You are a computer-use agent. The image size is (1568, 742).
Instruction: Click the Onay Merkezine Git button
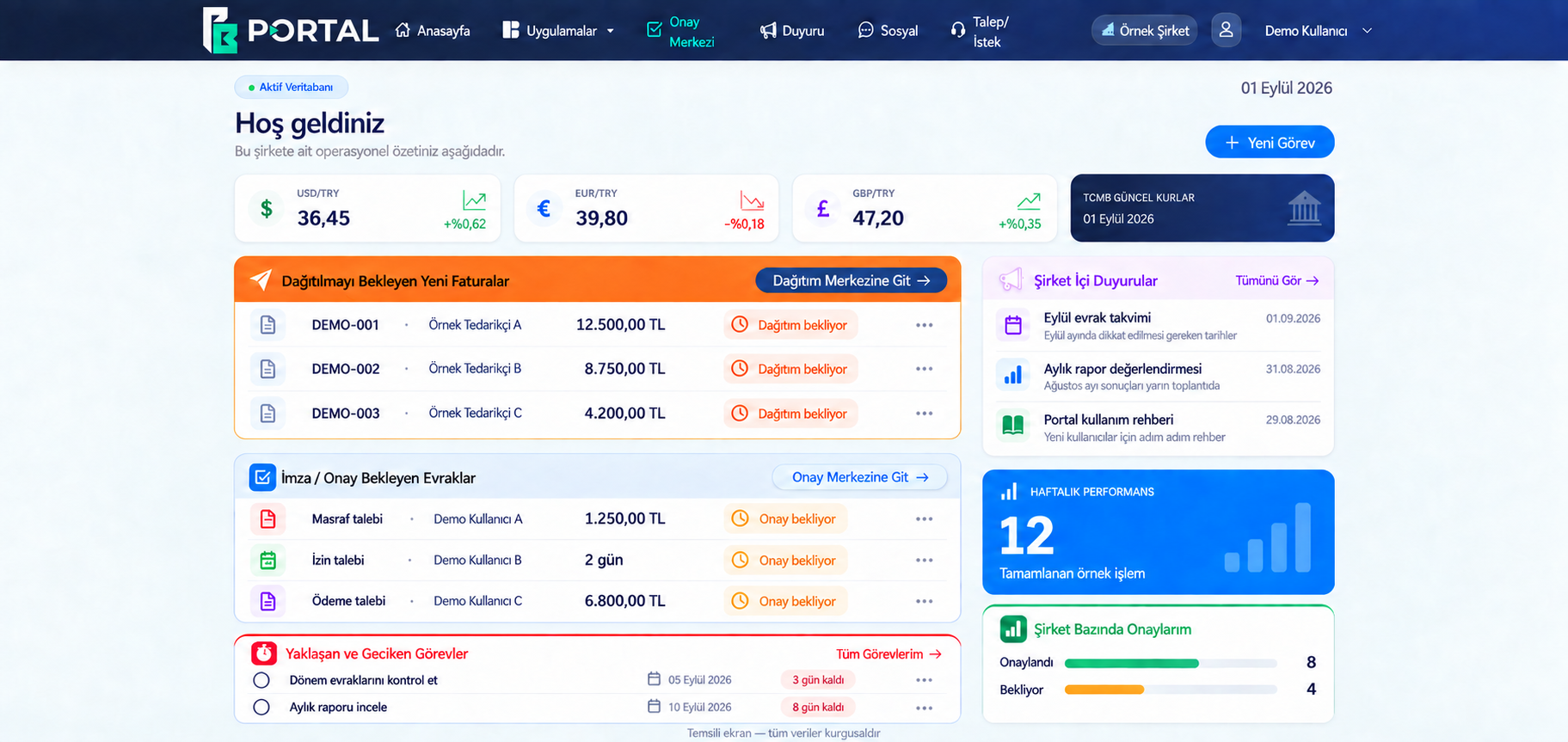(859, 477)
